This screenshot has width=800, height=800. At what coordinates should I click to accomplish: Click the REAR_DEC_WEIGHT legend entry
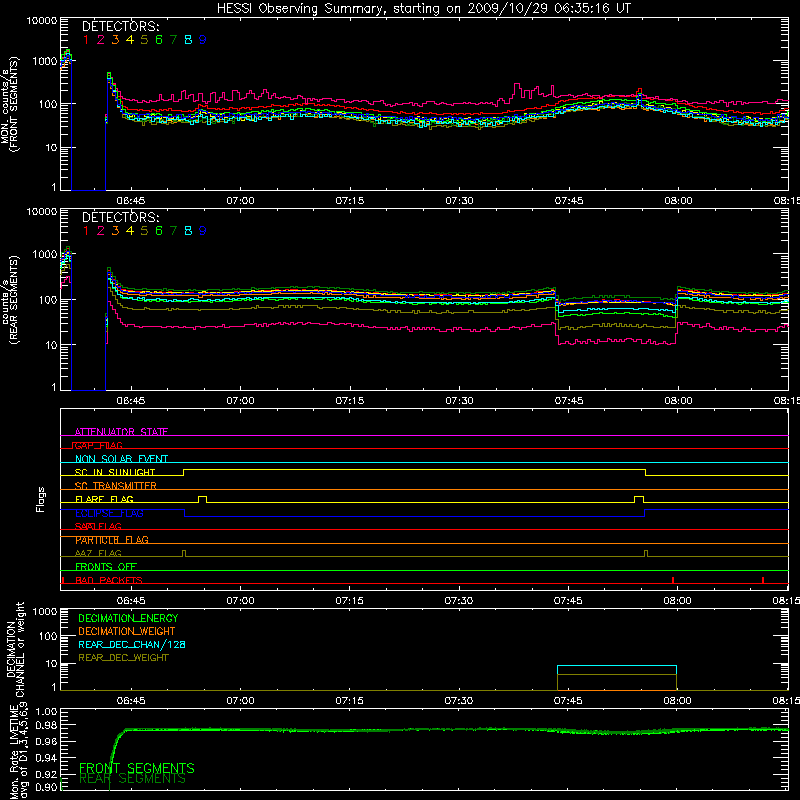coord(123,658)
